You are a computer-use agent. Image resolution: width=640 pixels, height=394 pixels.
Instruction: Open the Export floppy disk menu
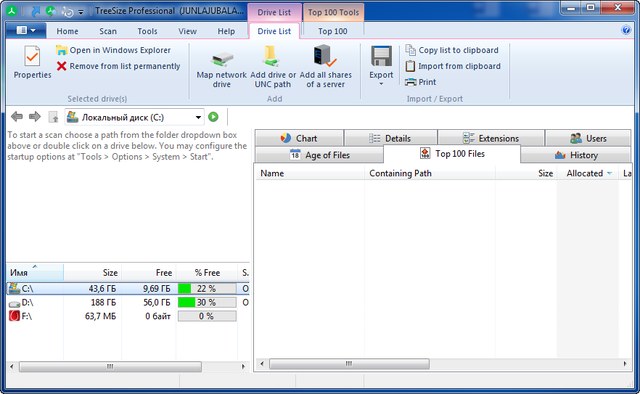pyautogui.click(x=381, y=65)
